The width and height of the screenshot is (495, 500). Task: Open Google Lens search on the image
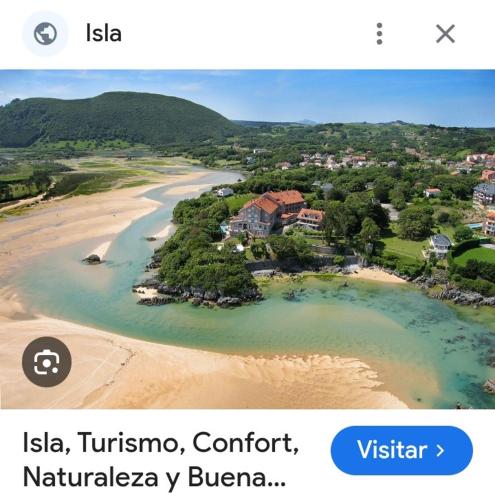click(x=47, y=362)
